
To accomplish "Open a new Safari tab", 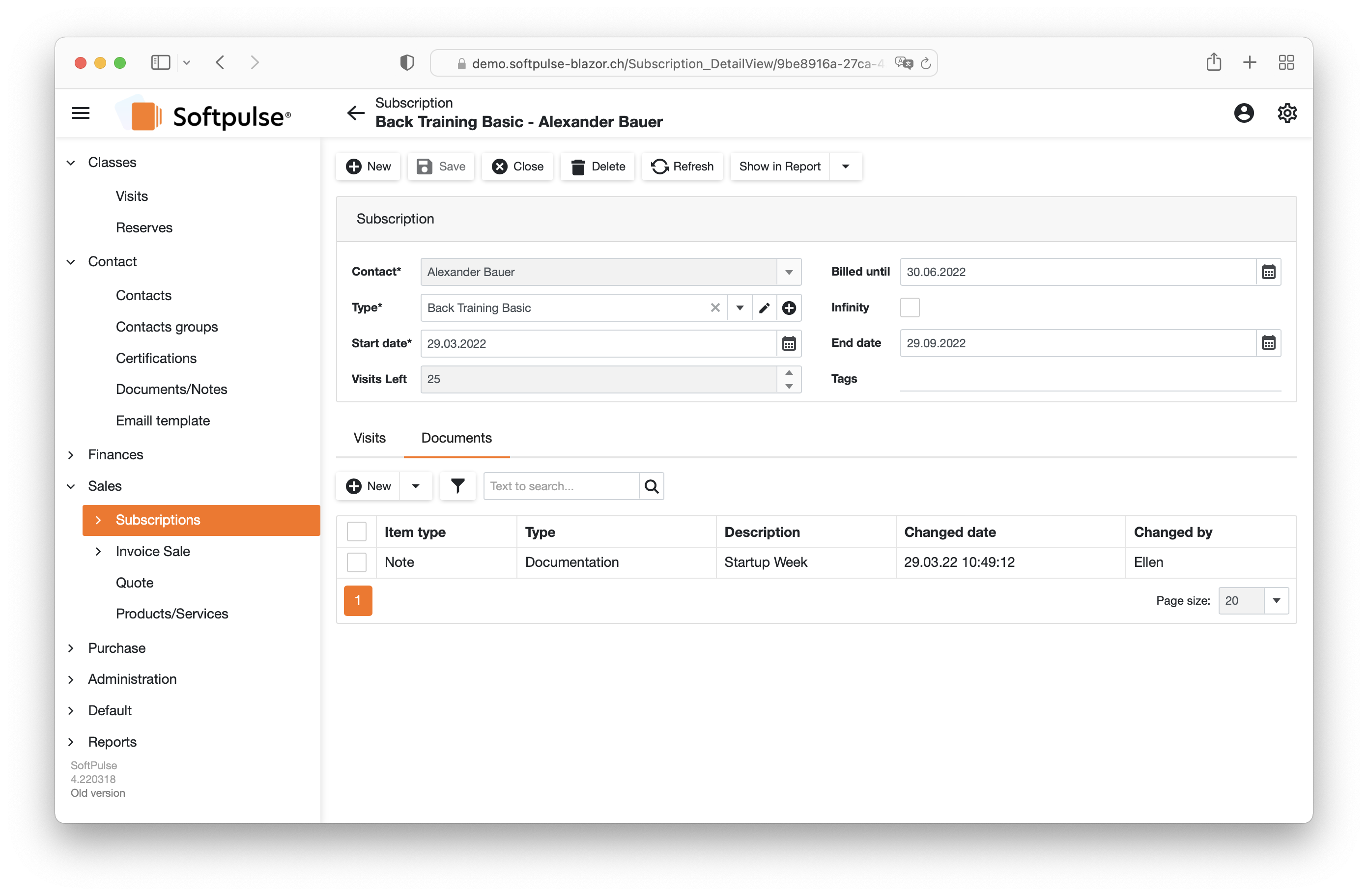I will coord(1250,62).
